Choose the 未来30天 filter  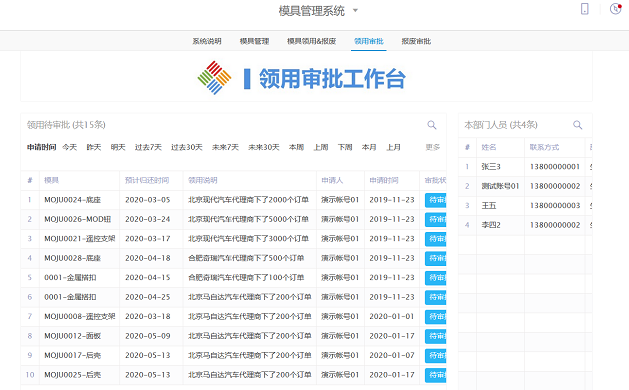click(264, 147)
